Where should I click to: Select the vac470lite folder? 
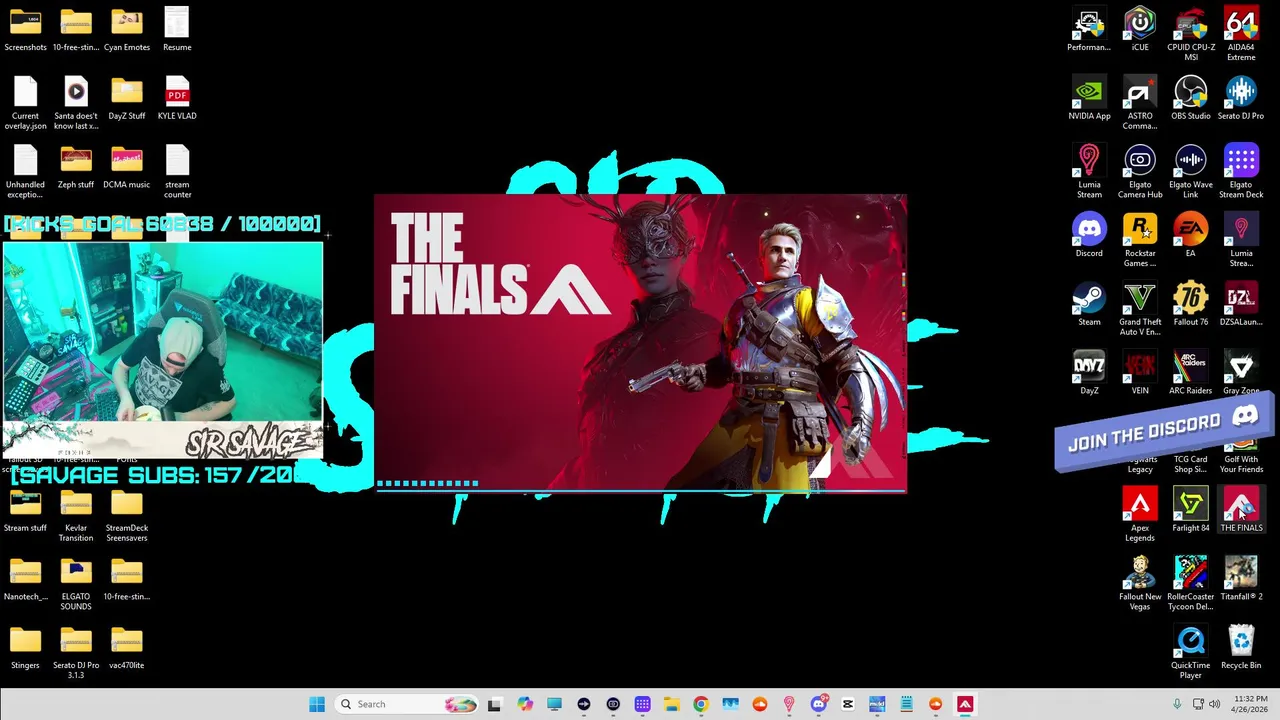click(127, 647)
